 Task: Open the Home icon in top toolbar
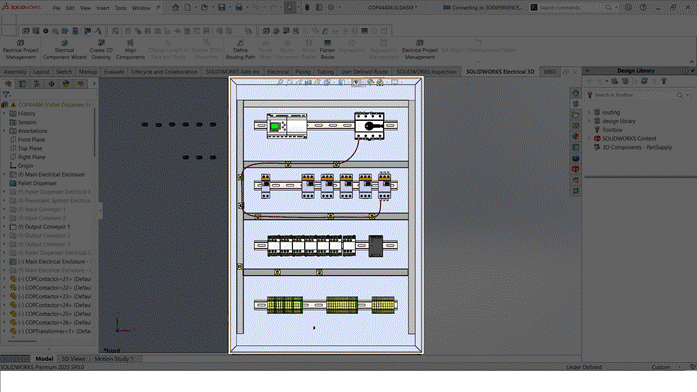tap(176, 8)
